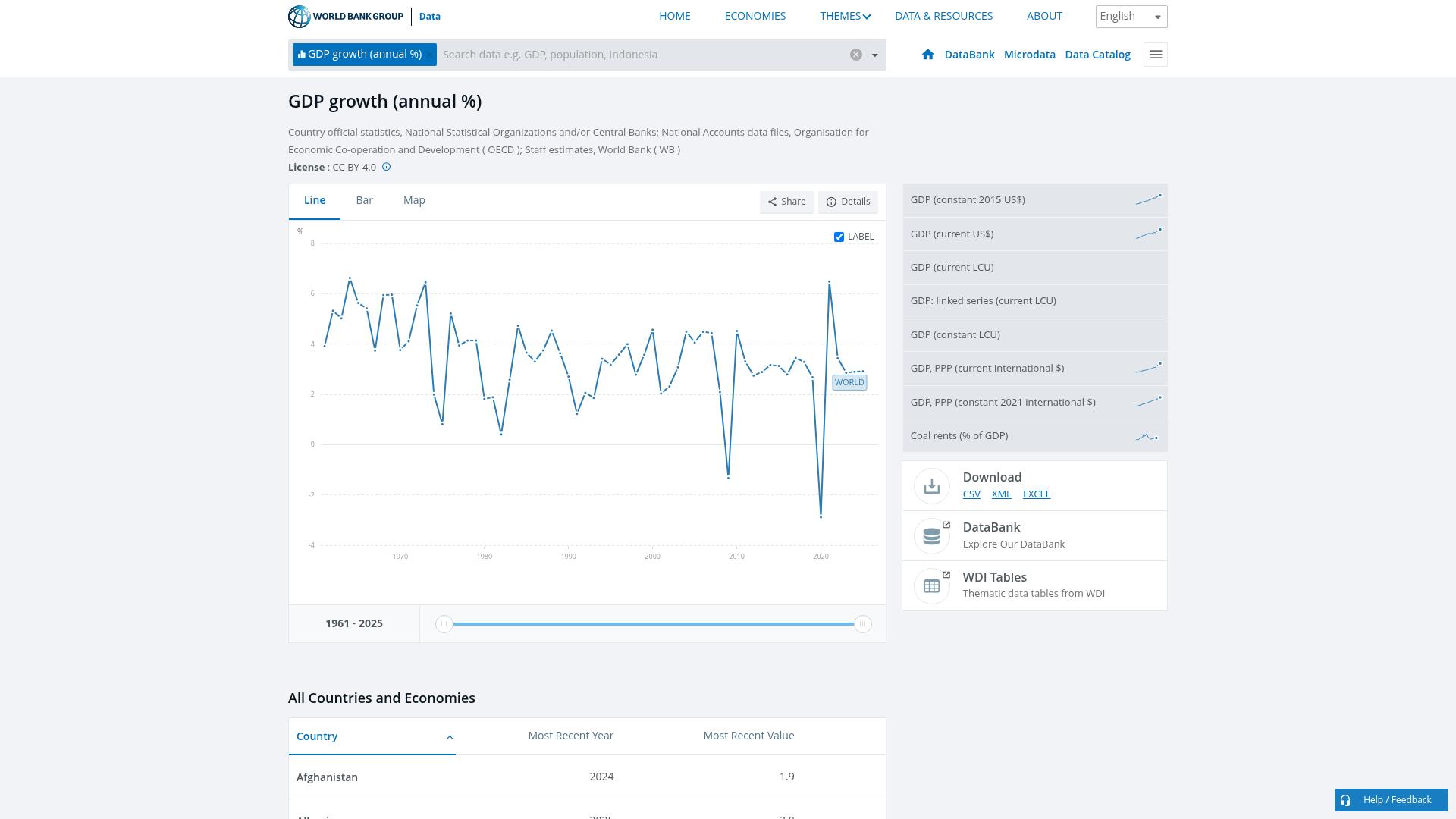
Task: Select the Line chart tab
Action: coord(315,201)
